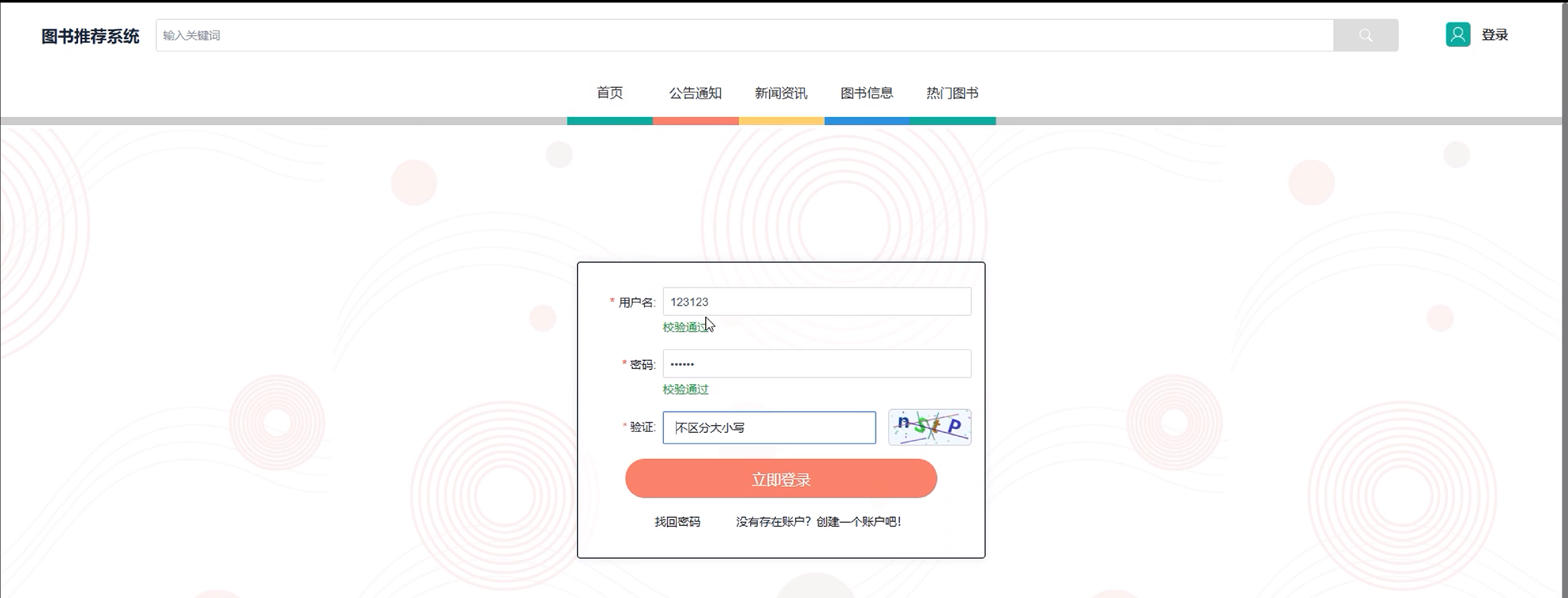
Task: Go to 新闻资讯 section
Action: point(781,93)
